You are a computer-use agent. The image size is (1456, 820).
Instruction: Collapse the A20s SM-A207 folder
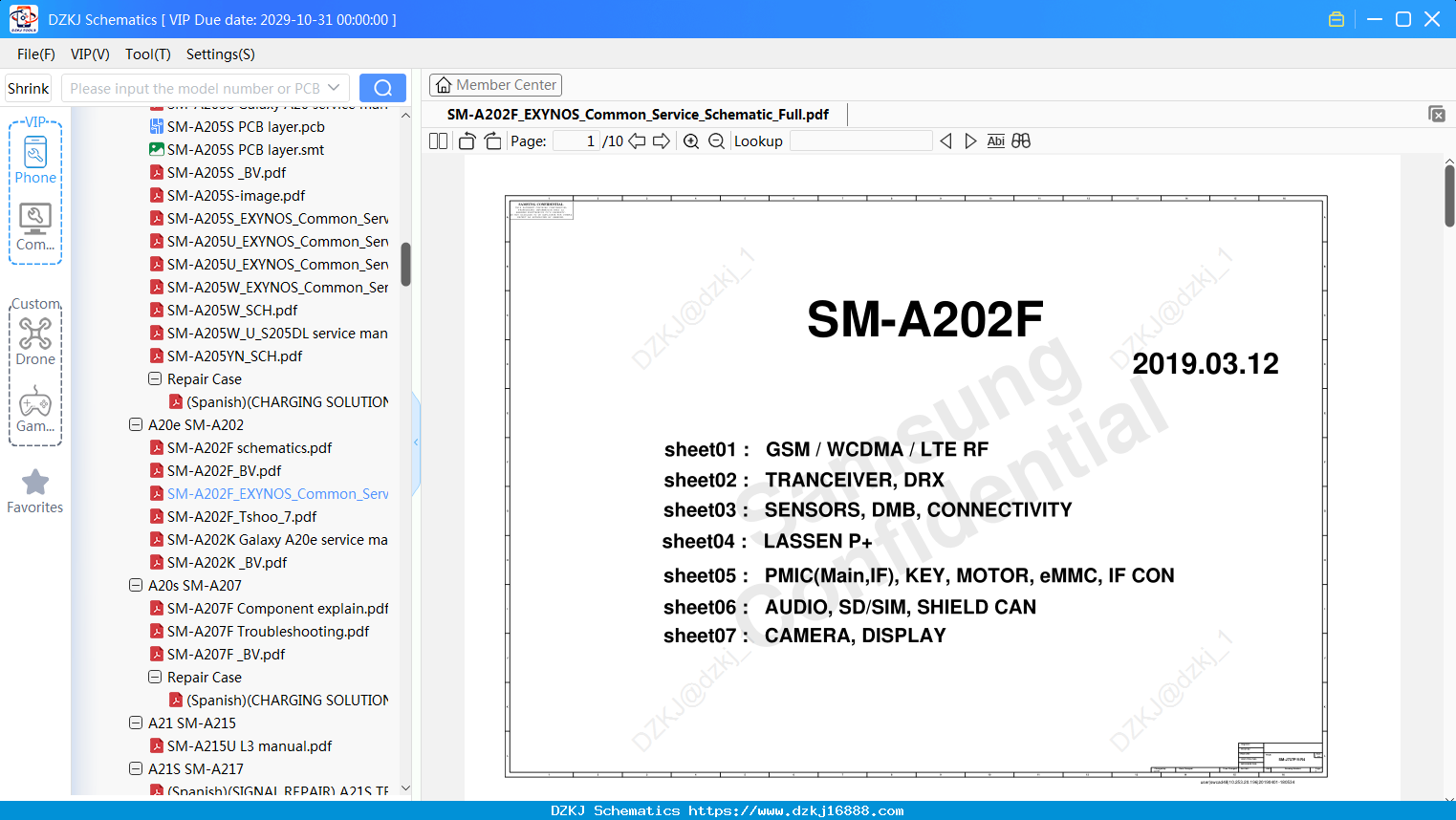136,585
